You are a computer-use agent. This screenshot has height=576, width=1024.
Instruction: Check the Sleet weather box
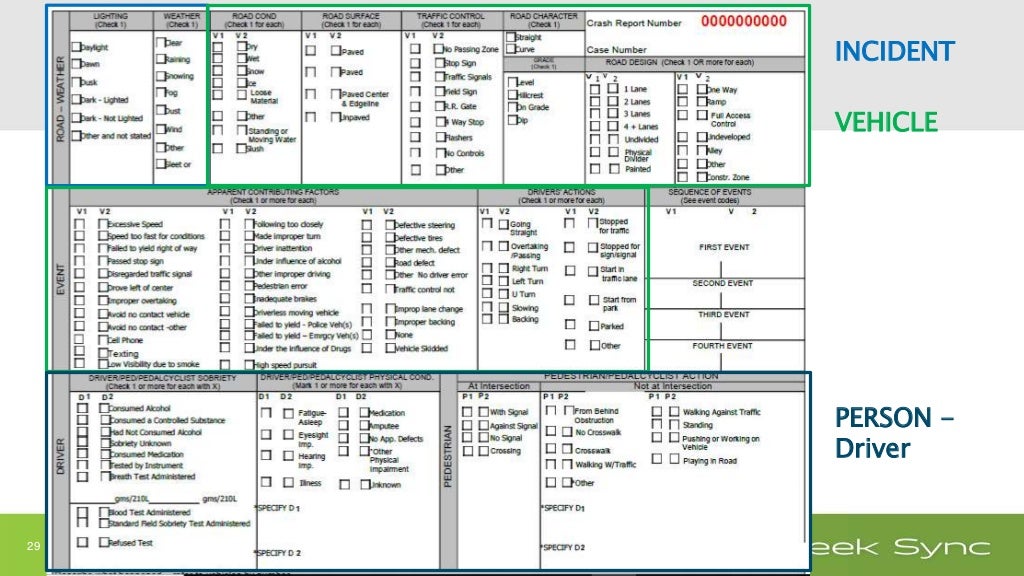161,164
